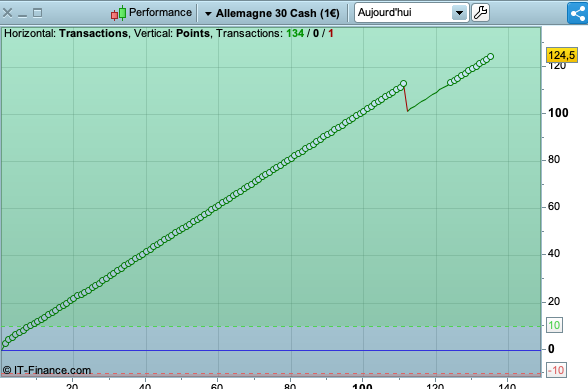Click the green 134 winning transactions count
This screenshot has width=588, height=389.
(x=295, y=33)
